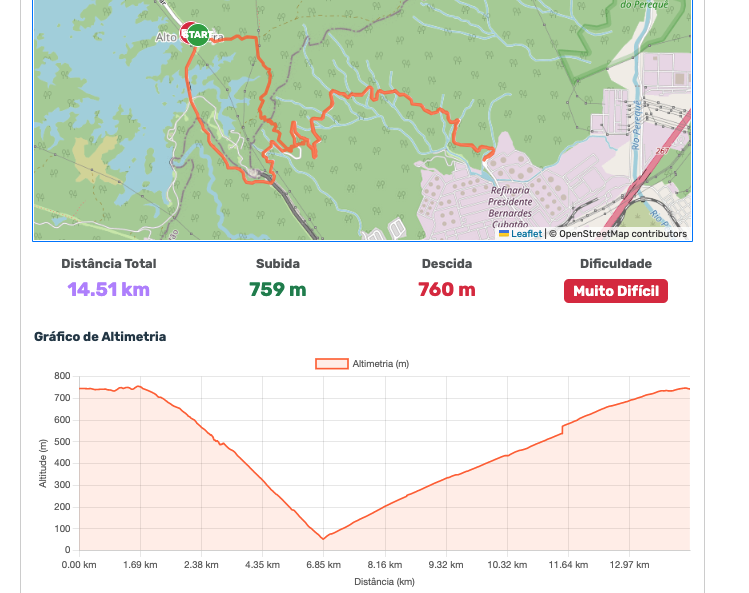Click the Altimetria (m) legend text

point(381,364)
